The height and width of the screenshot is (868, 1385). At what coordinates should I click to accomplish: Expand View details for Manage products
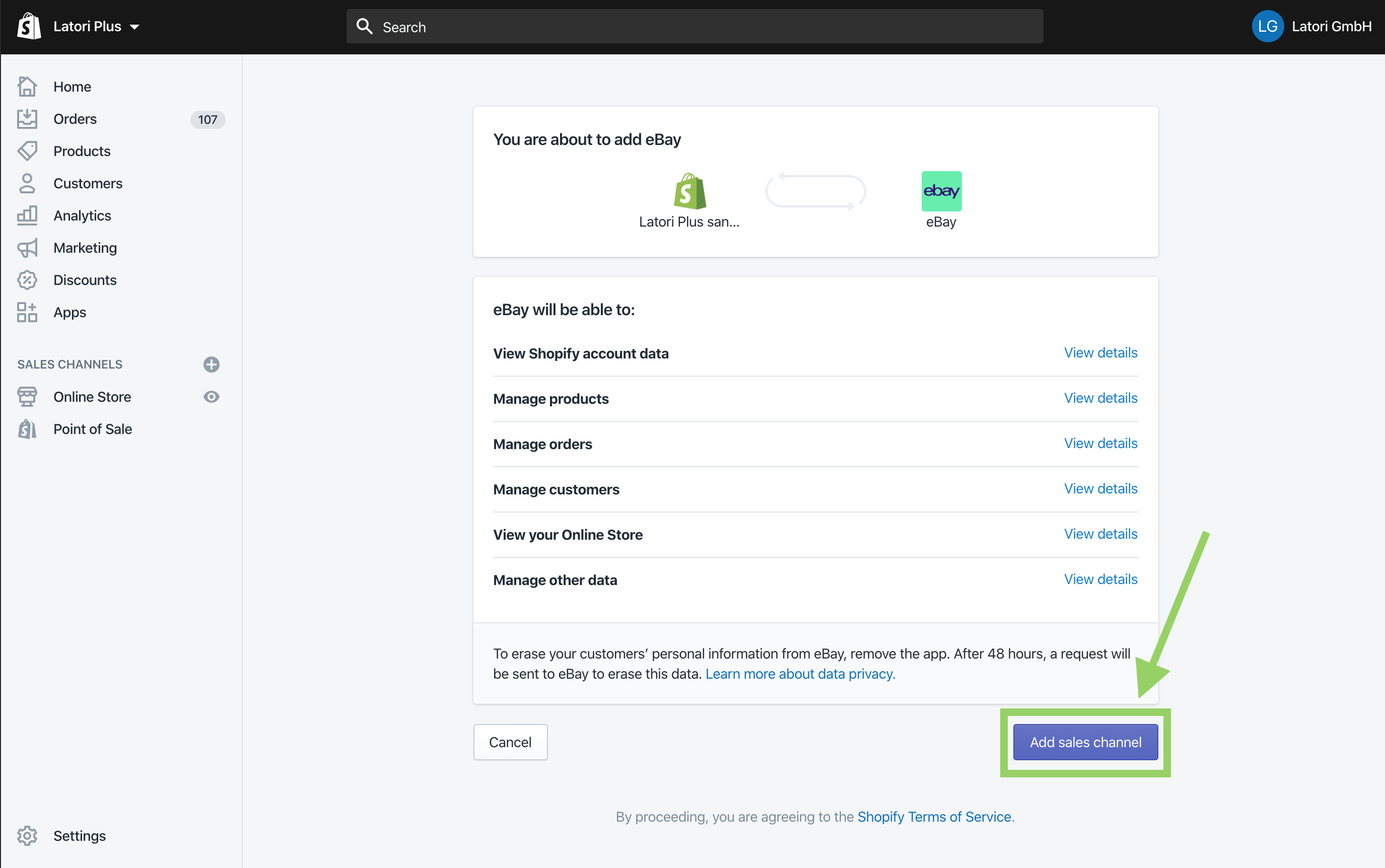click(1100, 398)
